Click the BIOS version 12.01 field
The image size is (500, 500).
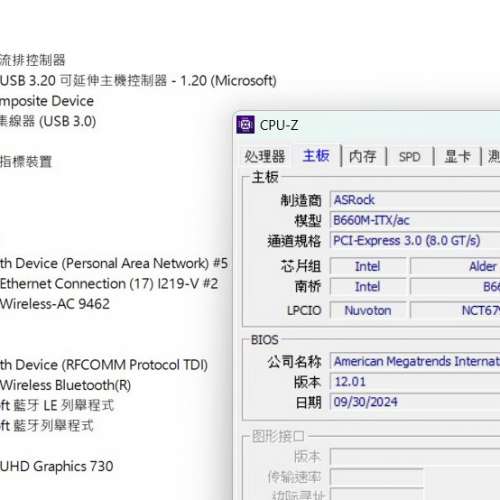(415, 381)
